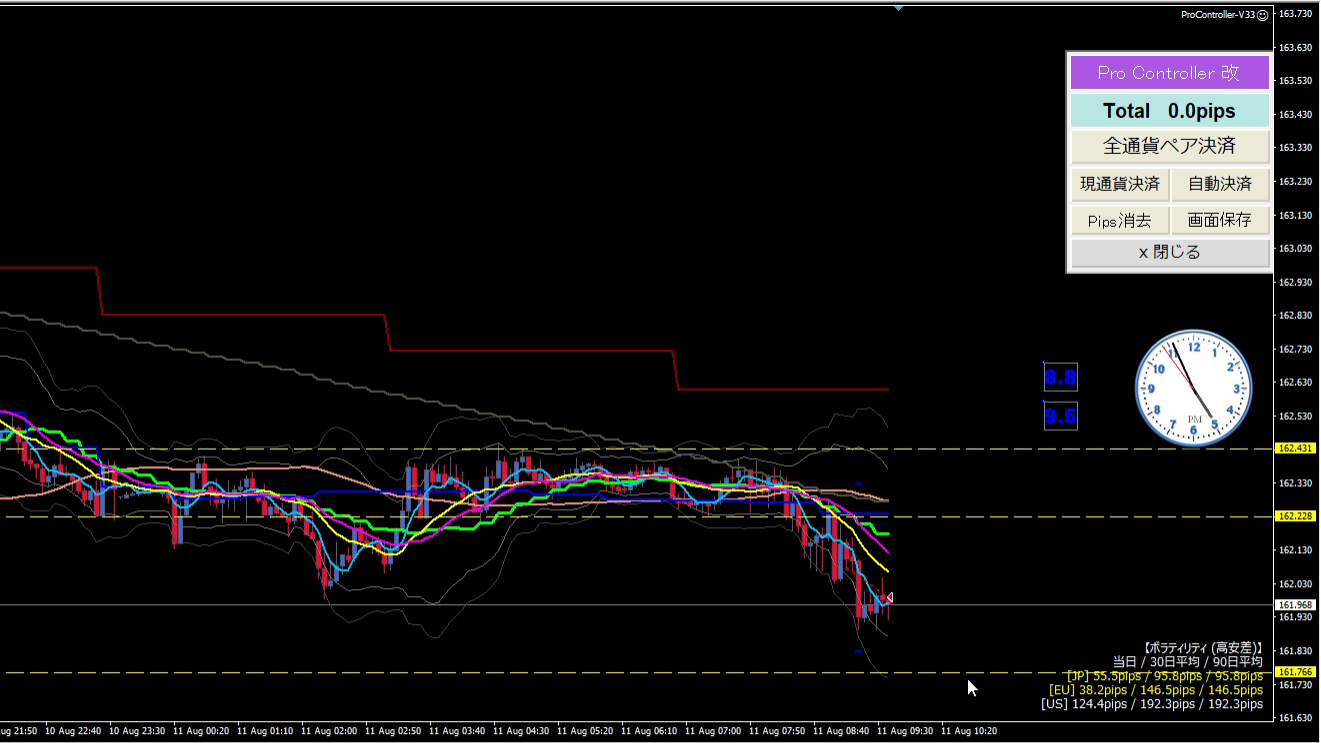Click the blue 9.5 value box
The height and width of the screenshot is (743, 1321).
(1060, 416)
